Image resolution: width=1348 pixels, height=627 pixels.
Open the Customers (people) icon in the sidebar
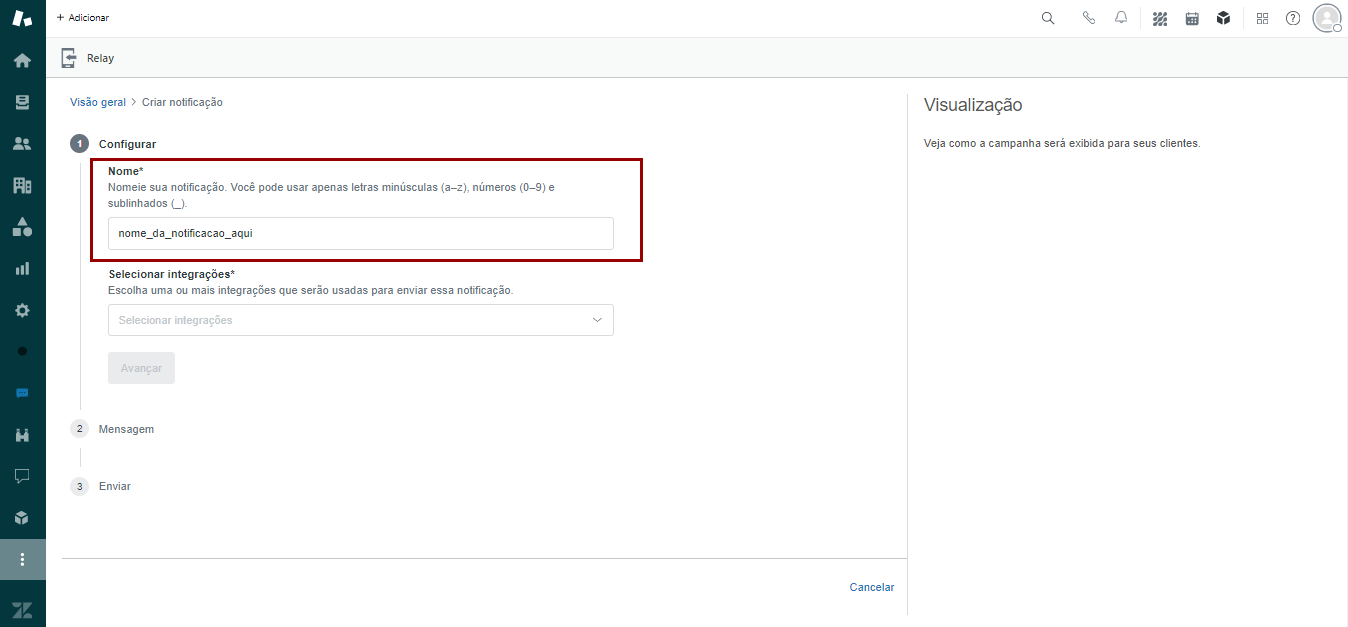[x=22, y=143]
